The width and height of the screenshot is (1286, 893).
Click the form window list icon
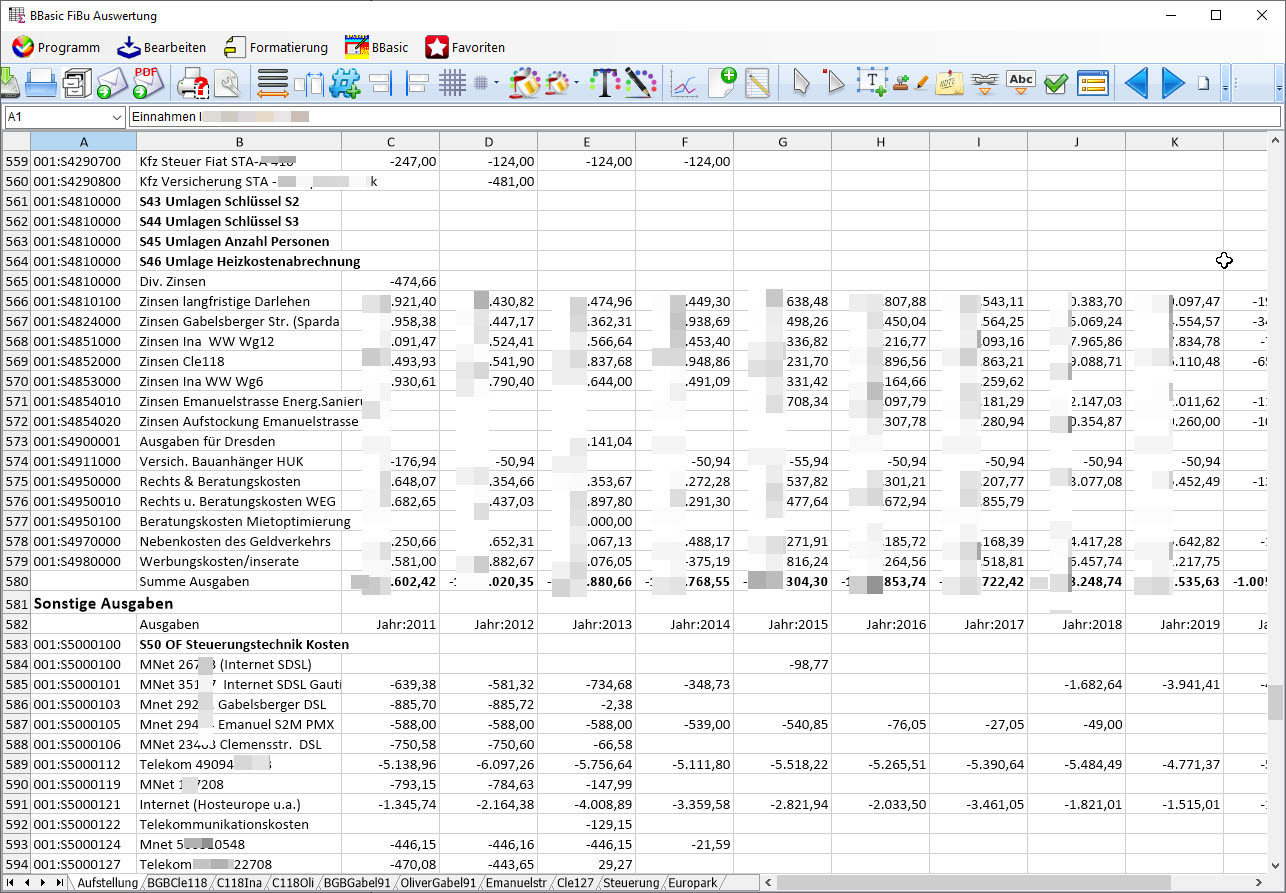pyautogui.click(x=1093, y=84)
